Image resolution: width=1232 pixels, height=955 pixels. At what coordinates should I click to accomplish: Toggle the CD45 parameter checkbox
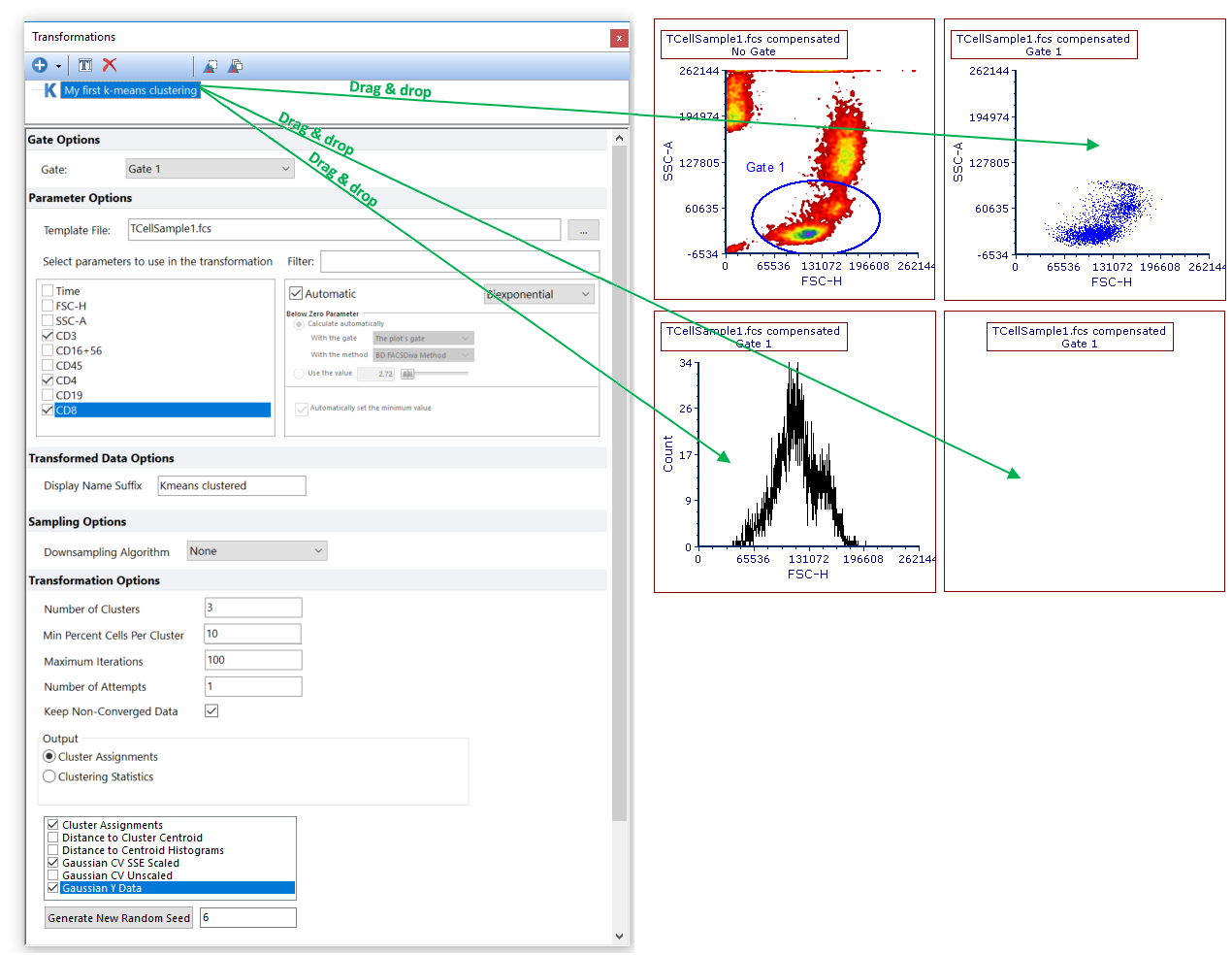(48, 366)
